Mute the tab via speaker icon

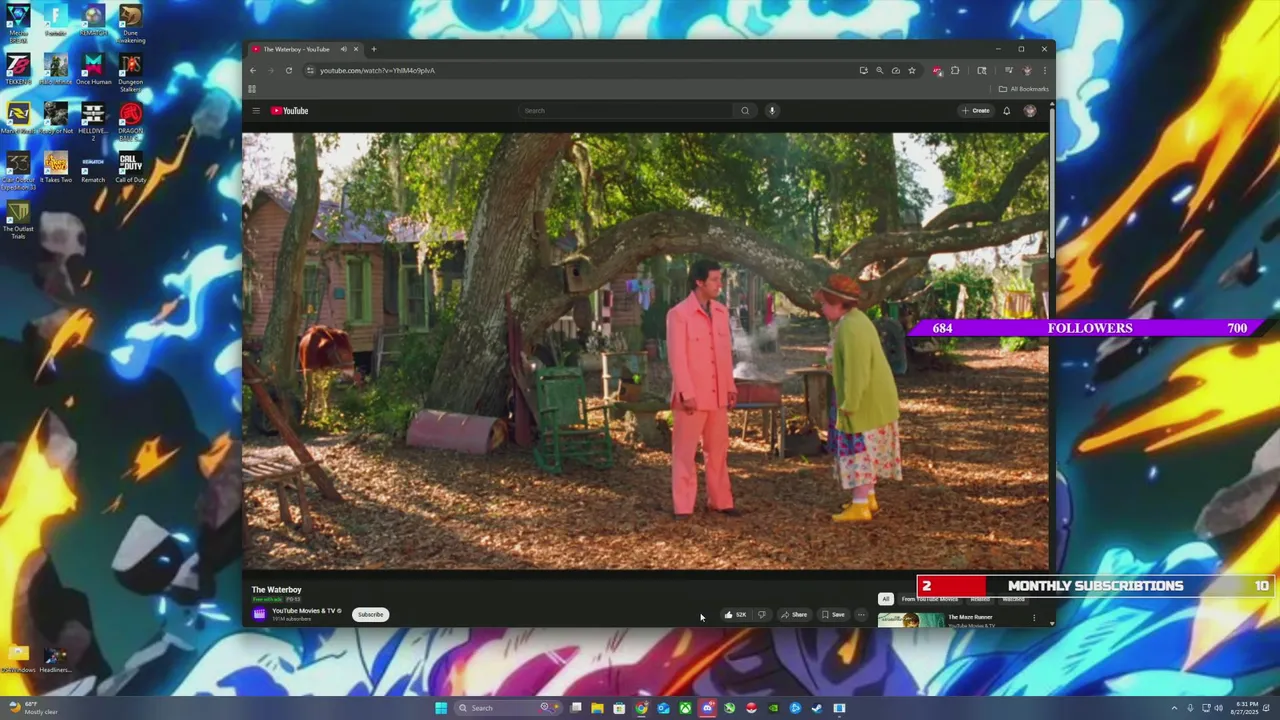[343, 49]
